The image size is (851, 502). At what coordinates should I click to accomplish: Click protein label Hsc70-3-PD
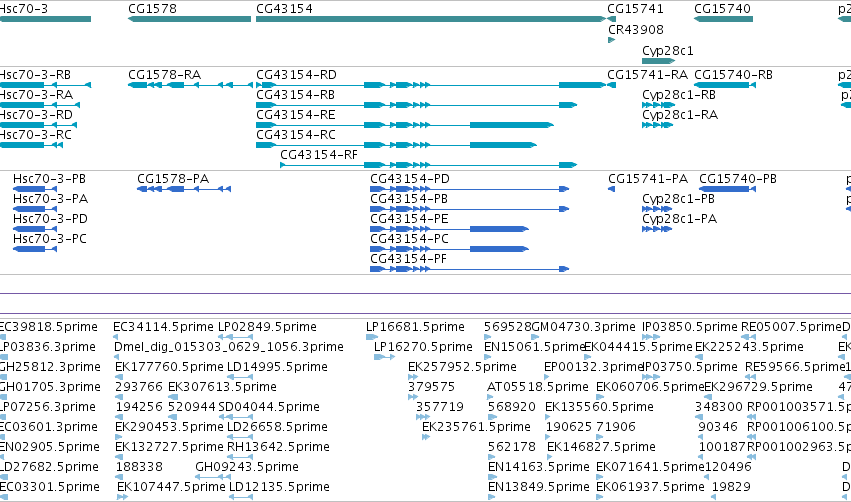point(50,219)
